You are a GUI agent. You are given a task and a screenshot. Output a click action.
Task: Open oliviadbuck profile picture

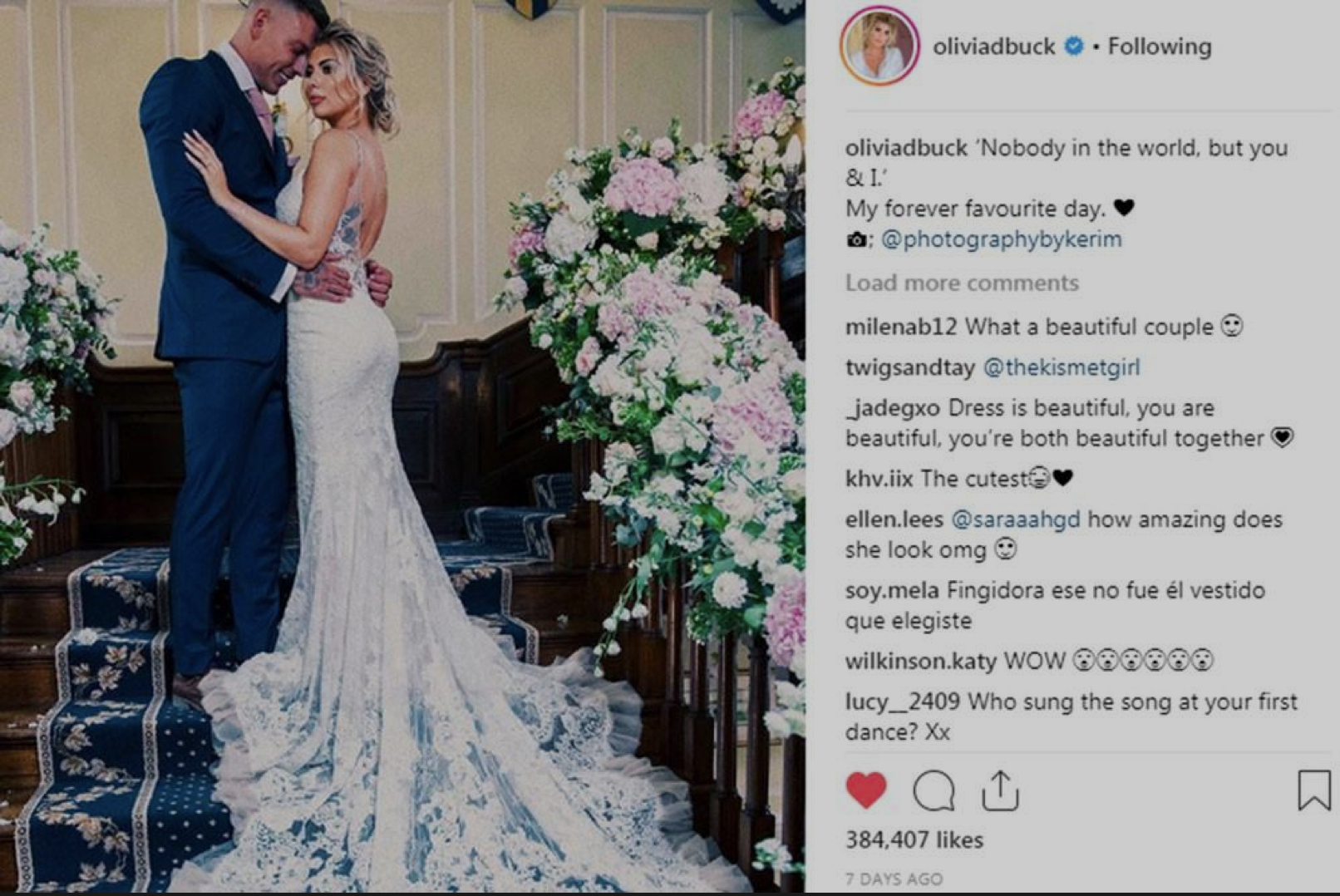(879, 46)
